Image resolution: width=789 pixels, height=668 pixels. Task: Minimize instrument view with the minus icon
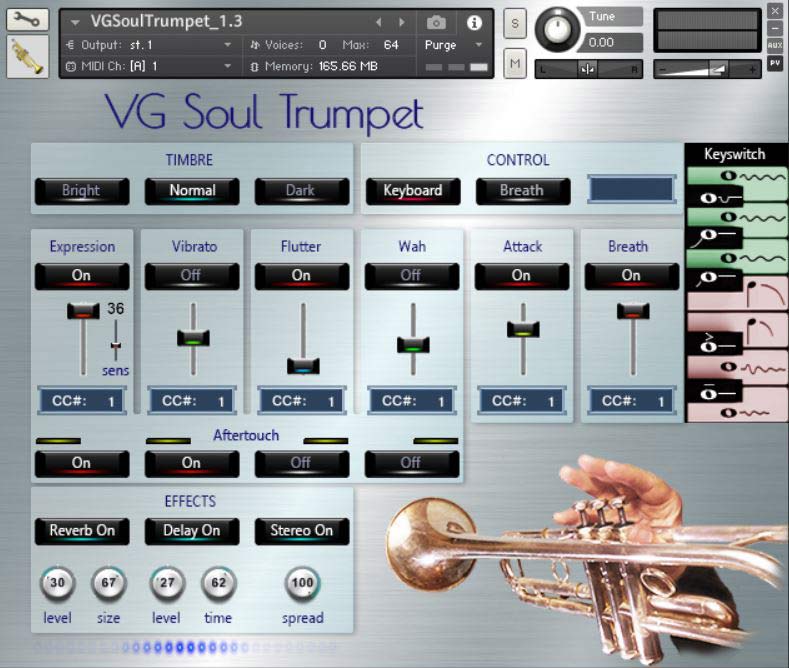pyautogui.click(x=775, y=29)
